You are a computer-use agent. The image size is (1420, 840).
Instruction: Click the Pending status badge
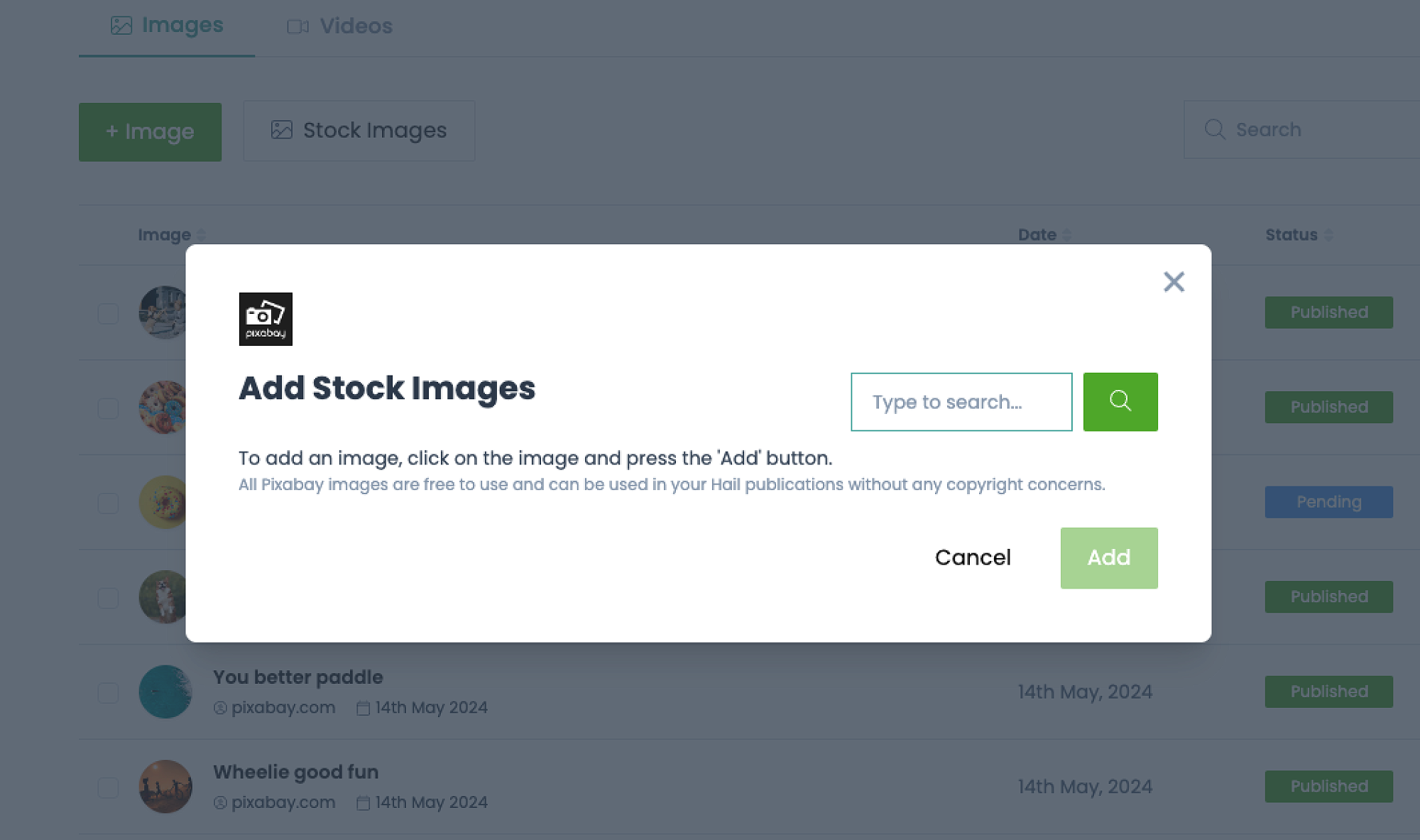(1328, 502)
